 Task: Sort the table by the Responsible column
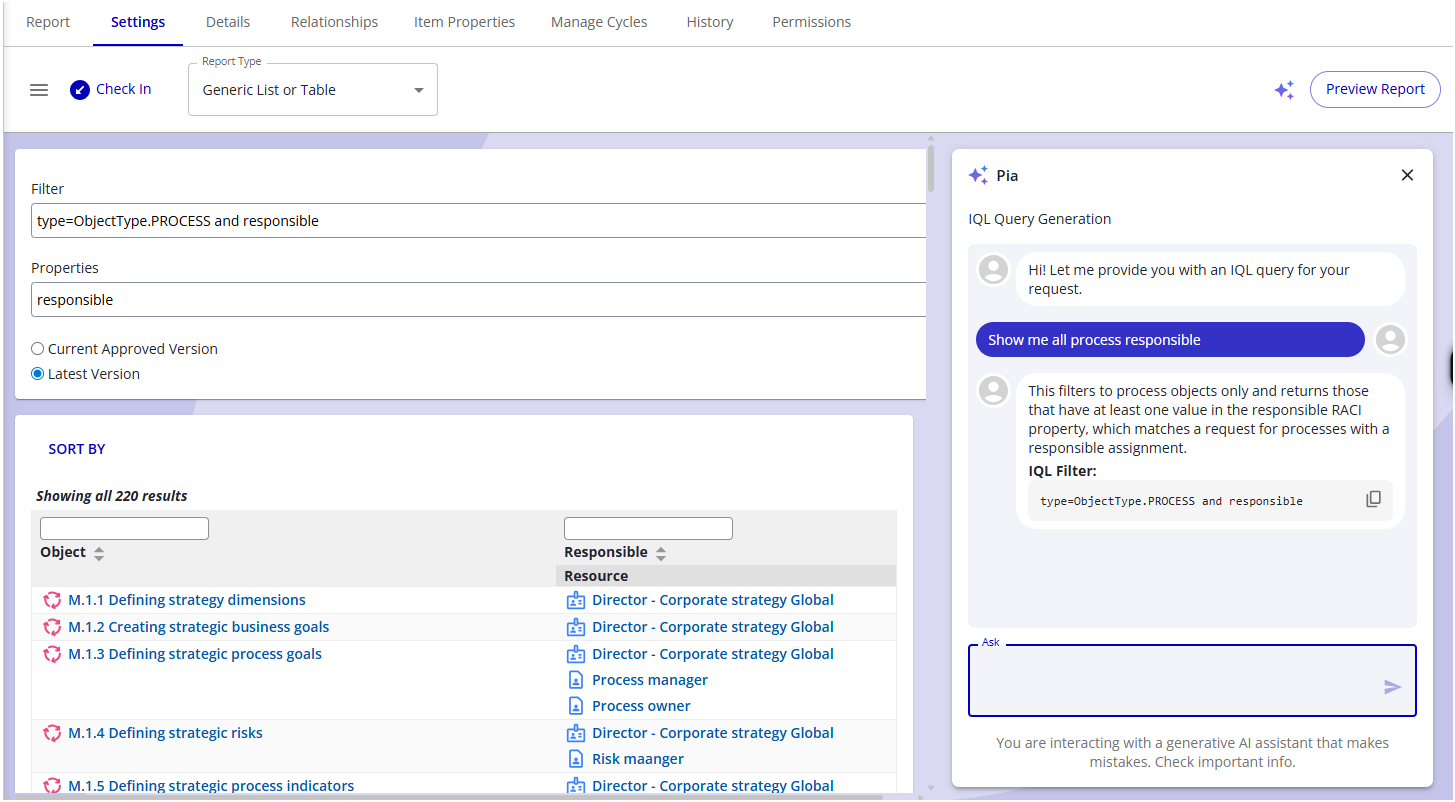click(661, 553)
